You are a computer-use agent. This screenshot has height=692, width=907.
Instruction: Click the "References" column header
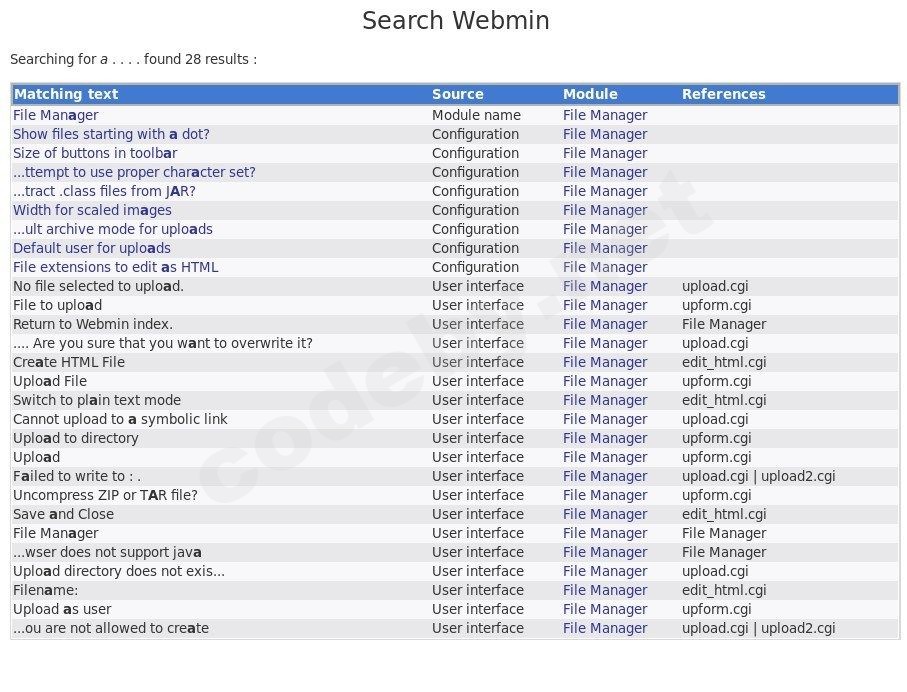click(724, 94)
